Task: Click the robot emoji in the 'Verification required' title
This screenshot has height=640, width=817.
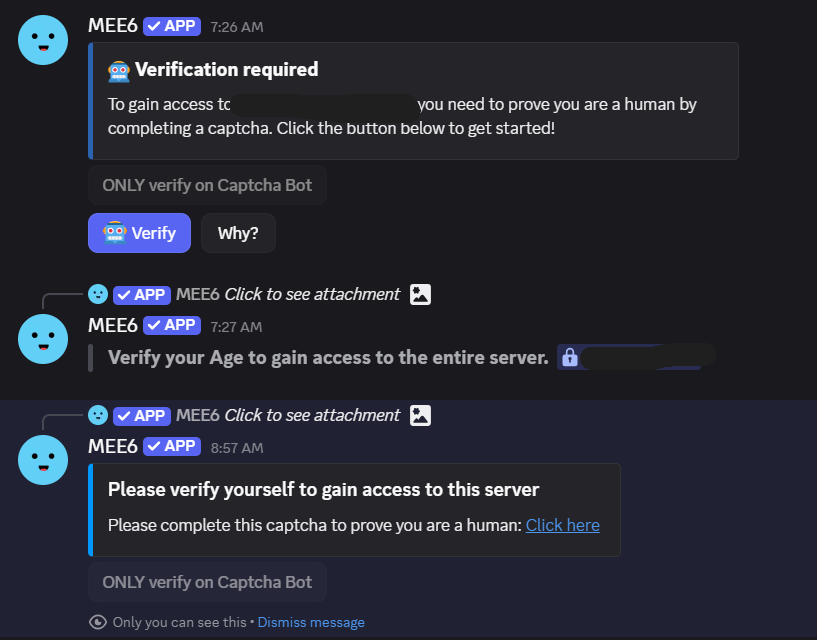Action: pyautogui.click(x=119, y=69)
